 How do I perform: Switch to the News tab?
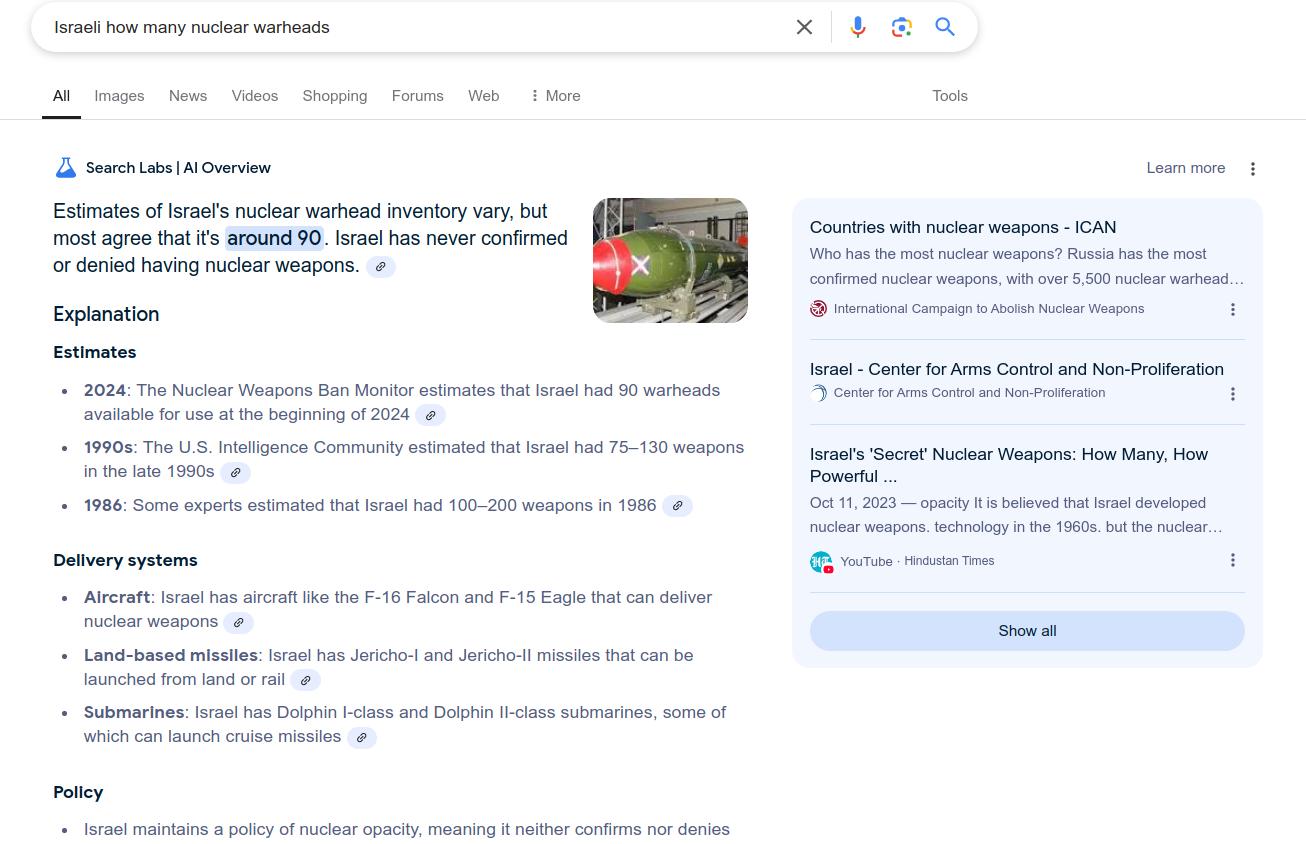pos(188,96)
